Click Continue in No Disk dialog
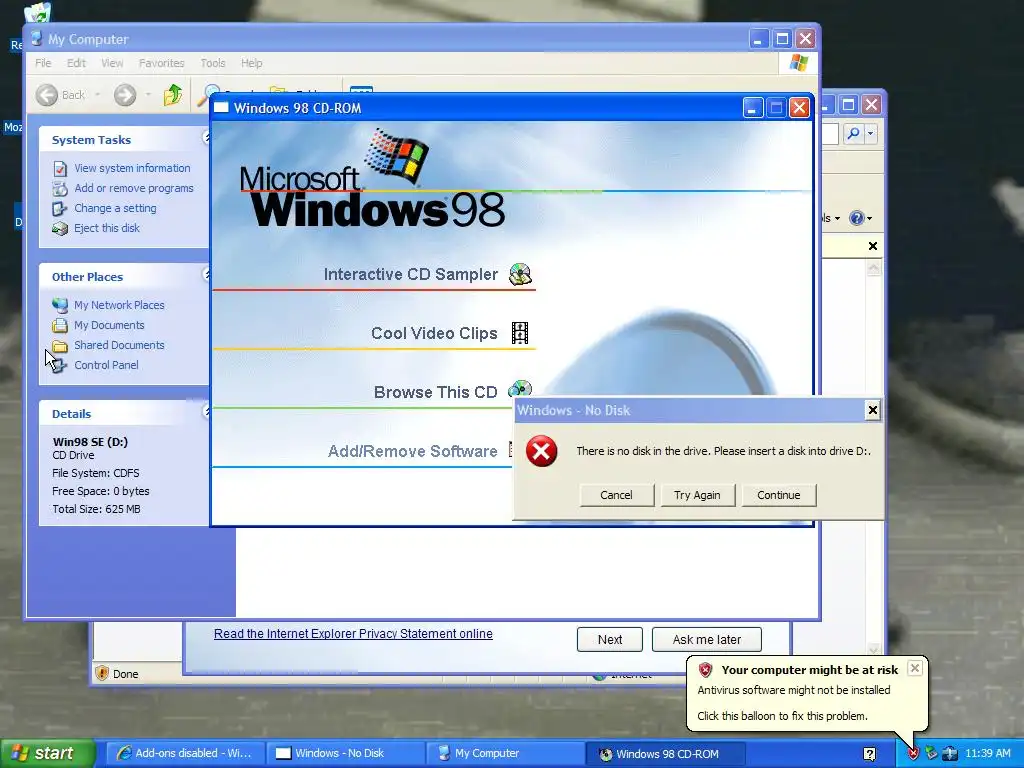This screenshot has height=768, width=1024. (x=778, y=495)
